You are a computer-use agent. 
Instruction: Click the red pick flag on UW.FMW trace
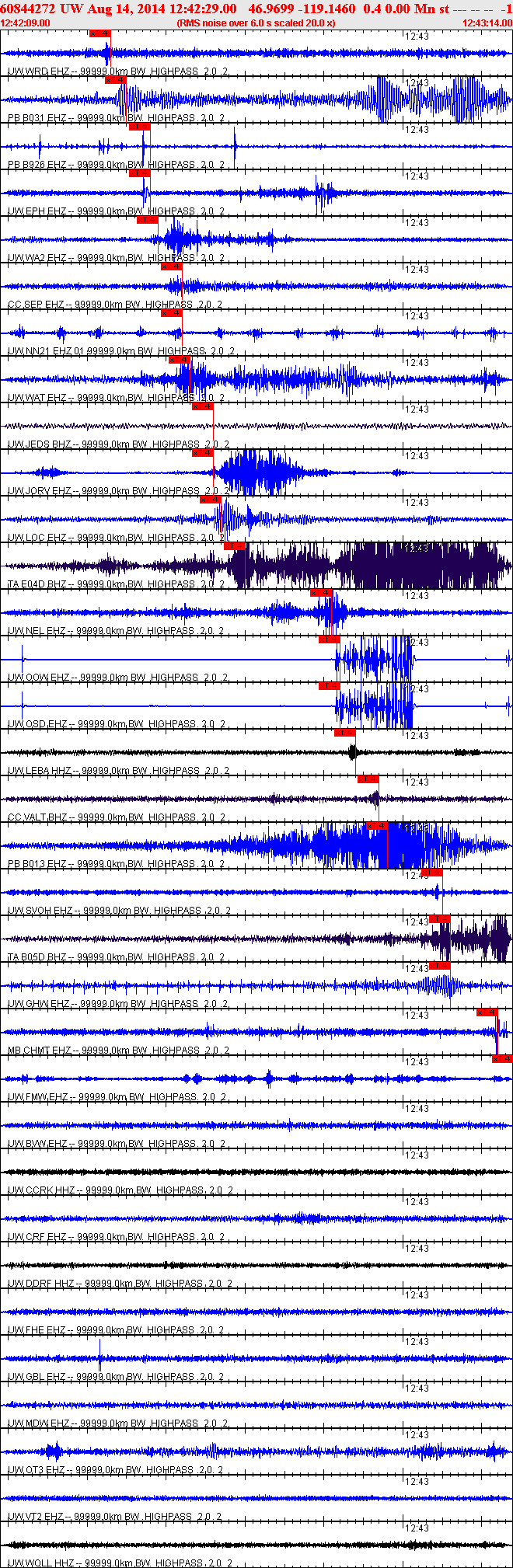(x=502, y=1059)
